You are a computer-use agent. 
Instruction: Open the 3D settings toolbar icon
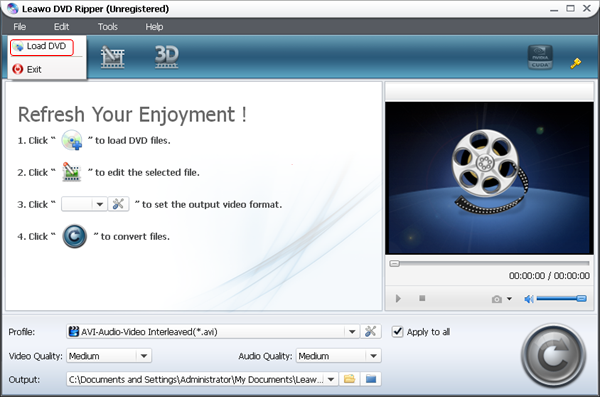tap(166, 57)
